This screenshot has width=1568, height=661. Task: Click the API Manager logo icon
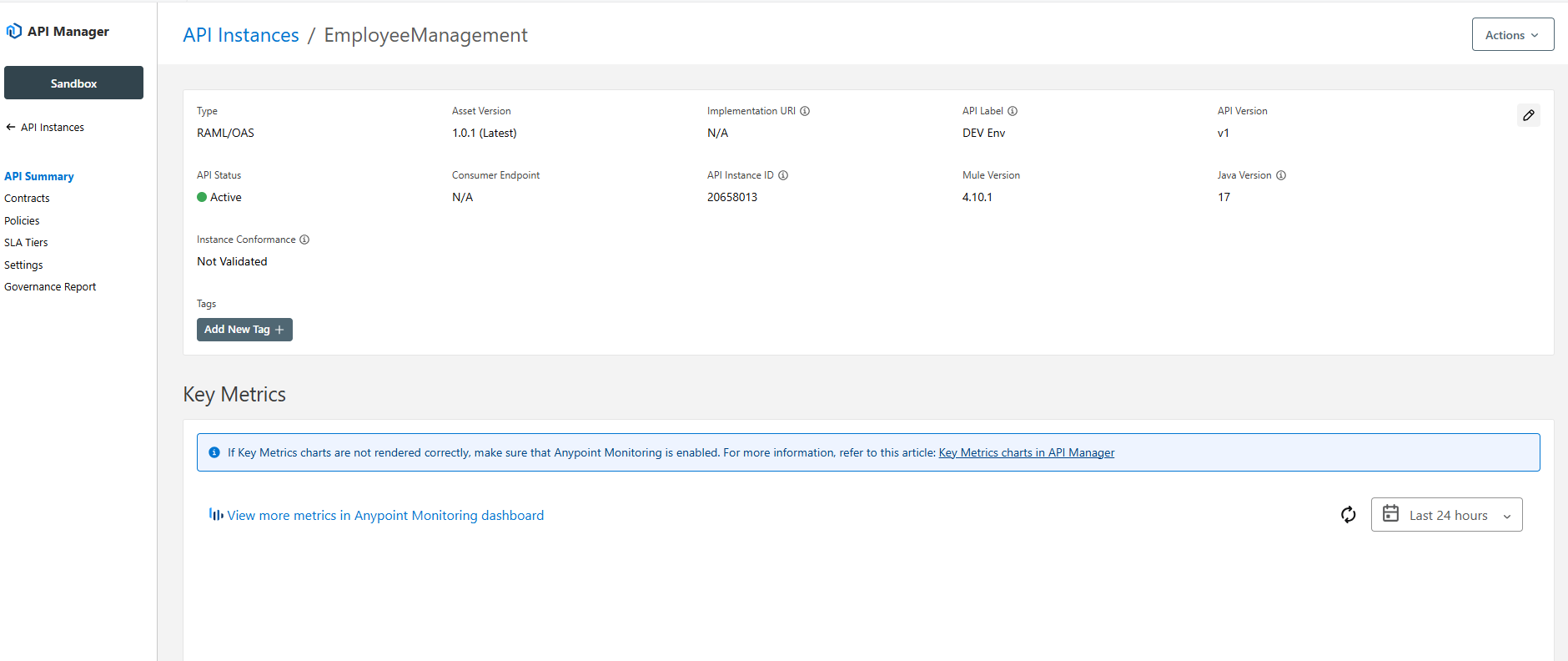pos(14,32)
